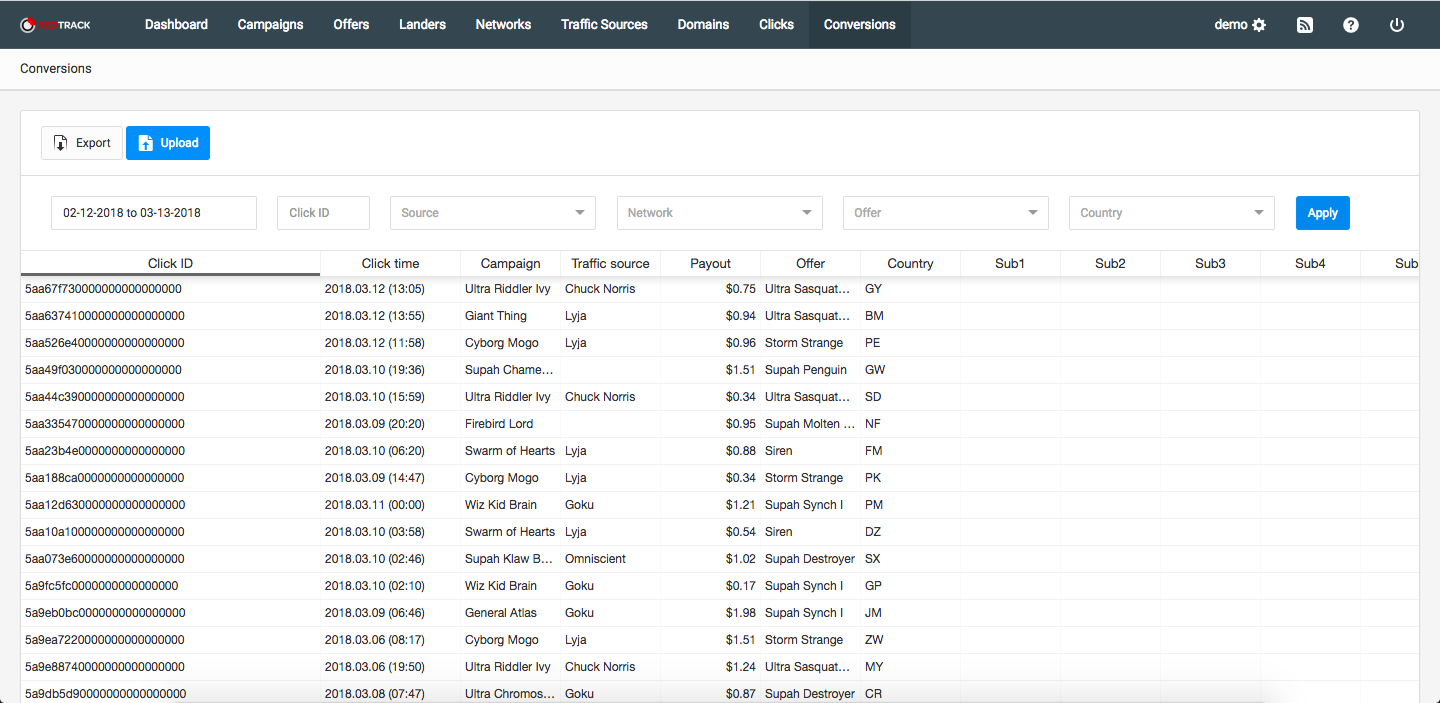This screenshot has height=703, width=1440.
Task: Expand the Offer dropdown filter
Action: pos(945,213)
